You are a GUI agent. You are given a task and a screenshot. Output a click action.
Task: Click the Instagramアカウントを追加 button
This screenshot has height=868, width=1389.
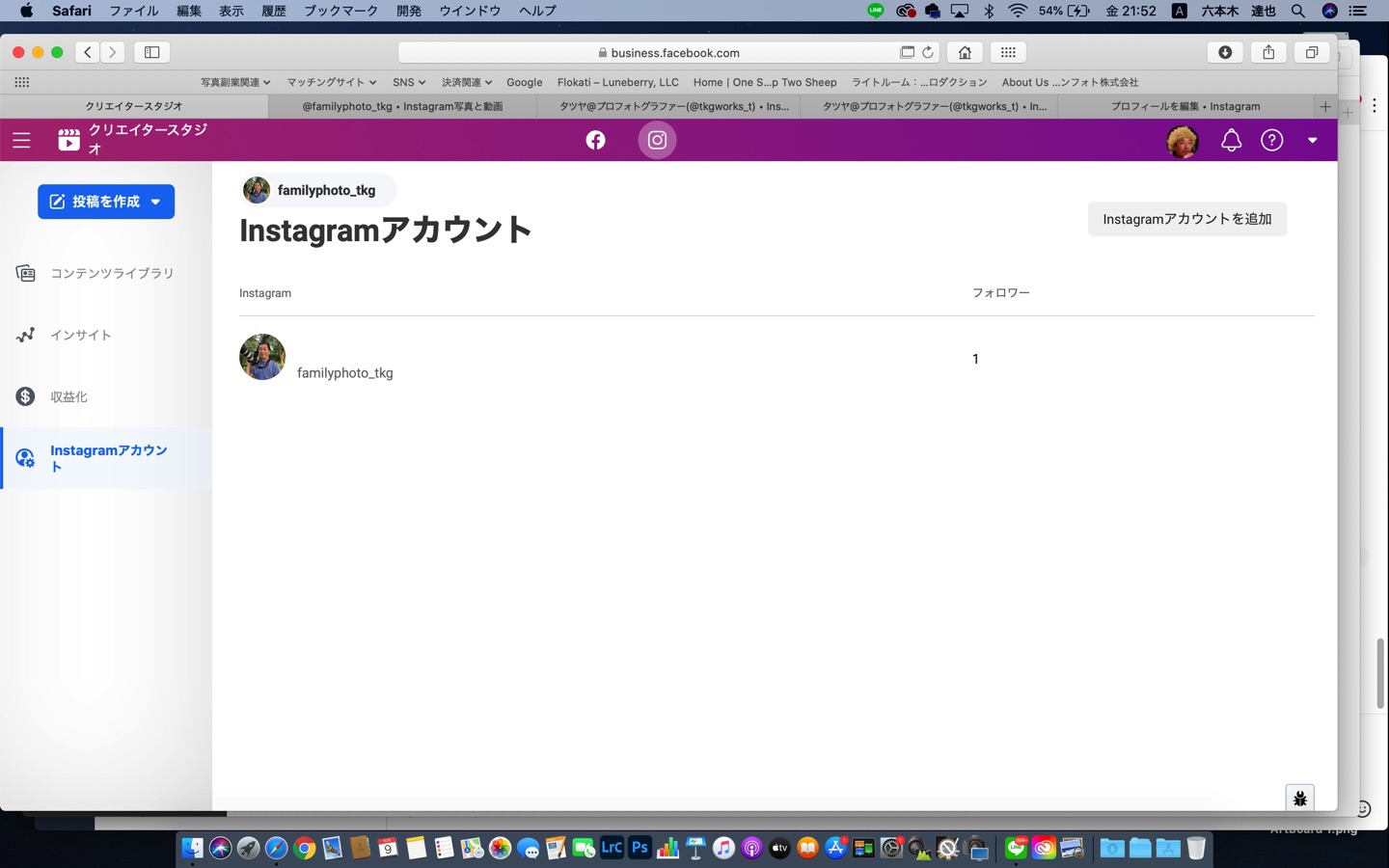coord(1187,219)
